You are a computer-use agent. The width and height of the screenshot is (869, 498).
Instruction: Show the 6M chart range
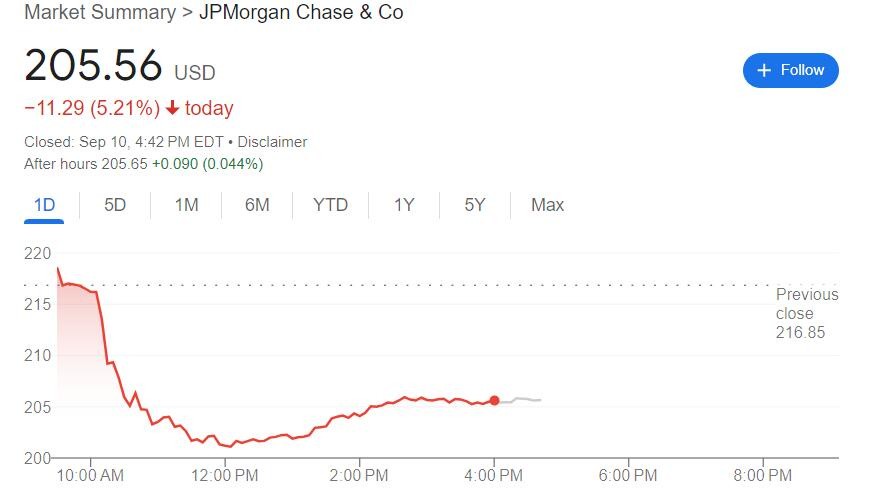click(x=257, y=205)
